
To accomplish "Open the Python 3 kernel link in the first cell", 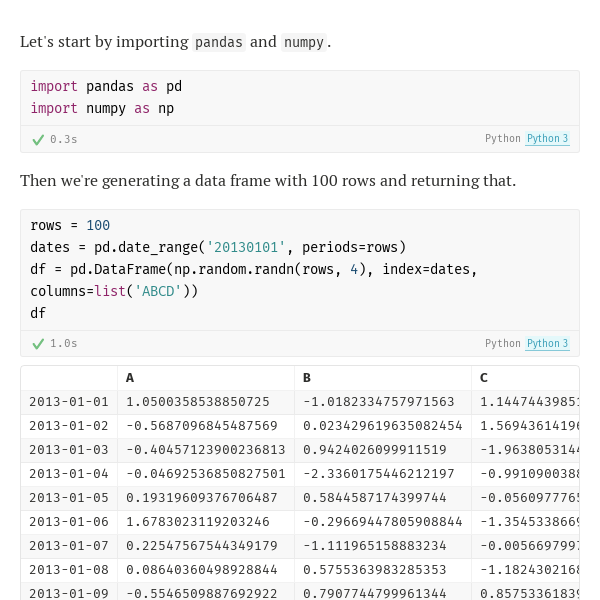I will pyautogui.click(x=547, y=139).
